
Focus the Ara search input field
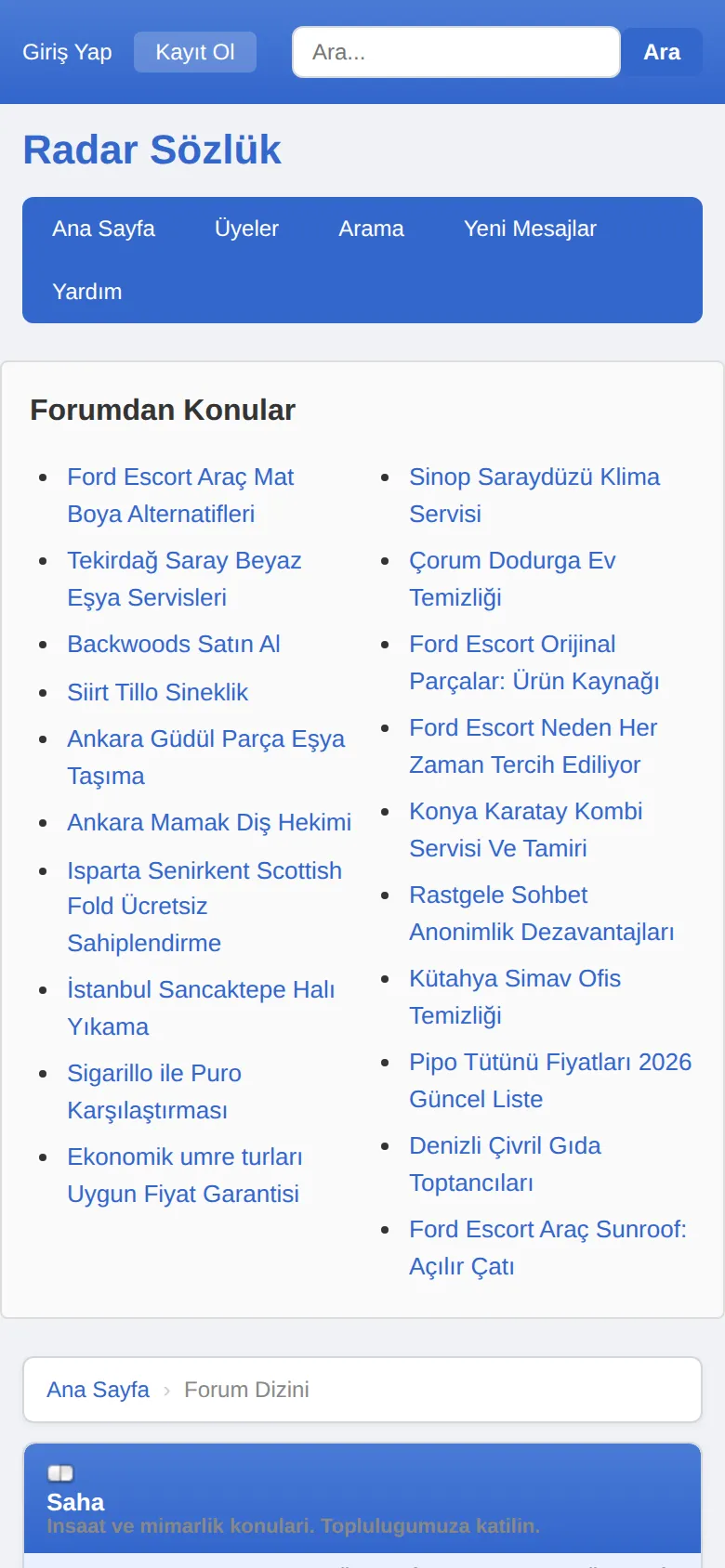[x=456, y=52]
